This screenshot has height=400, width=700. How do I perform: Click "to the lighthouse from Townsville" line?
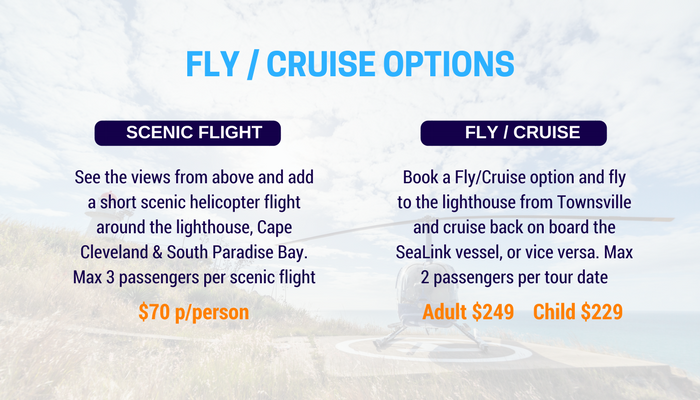coord(514,202)
